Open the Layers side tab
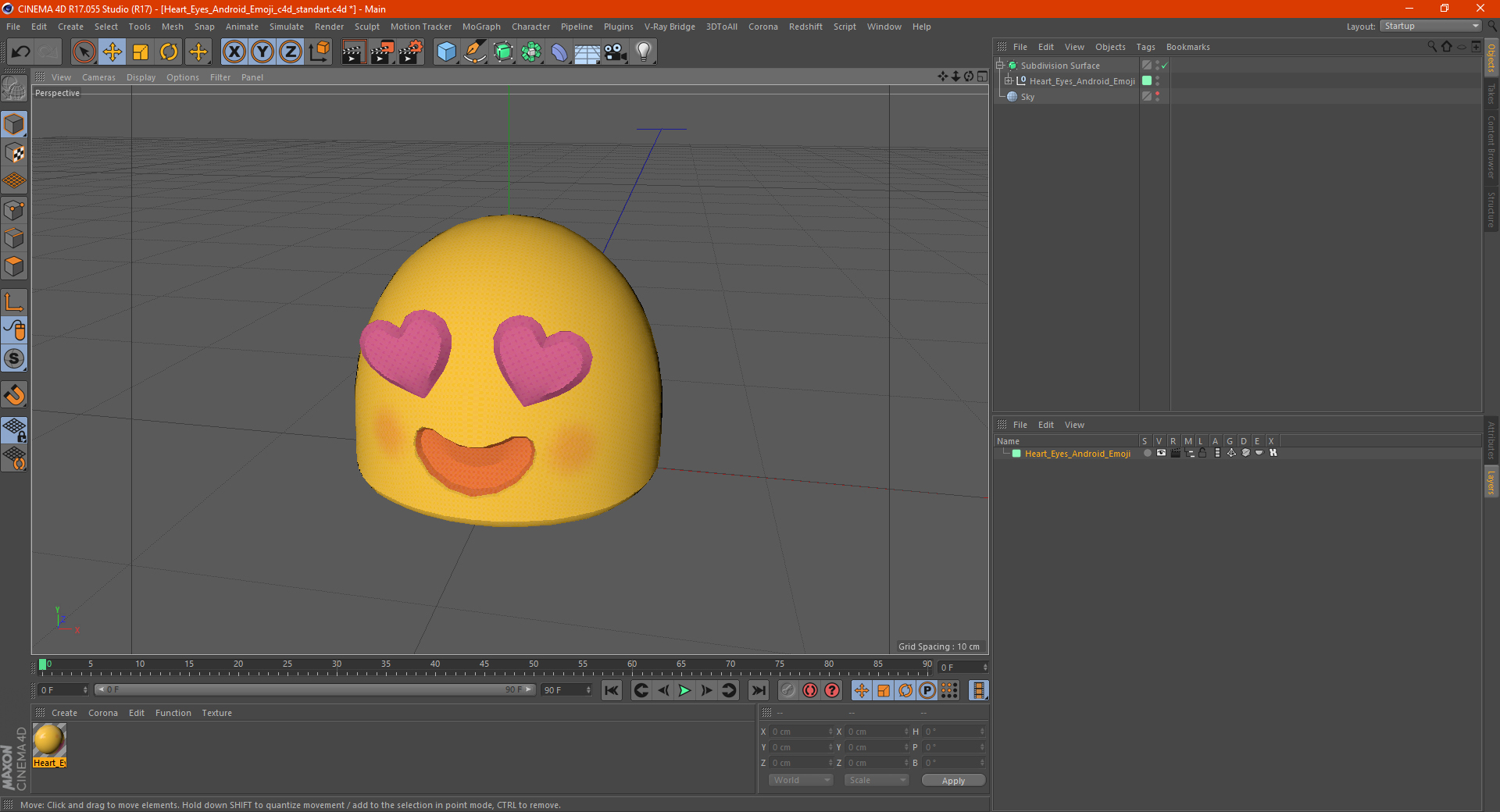1500x812 pixels. [x=1491, y=483]
